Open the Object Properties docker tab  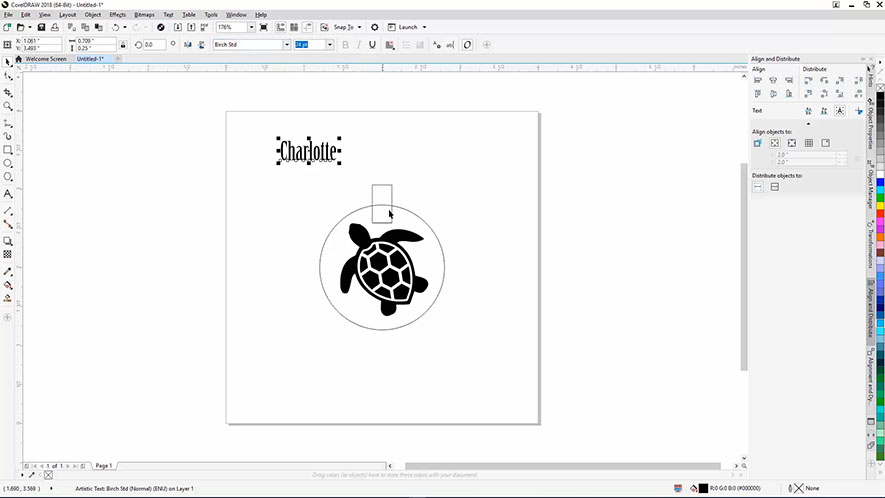pyautogui.click(x=870, y=125)
